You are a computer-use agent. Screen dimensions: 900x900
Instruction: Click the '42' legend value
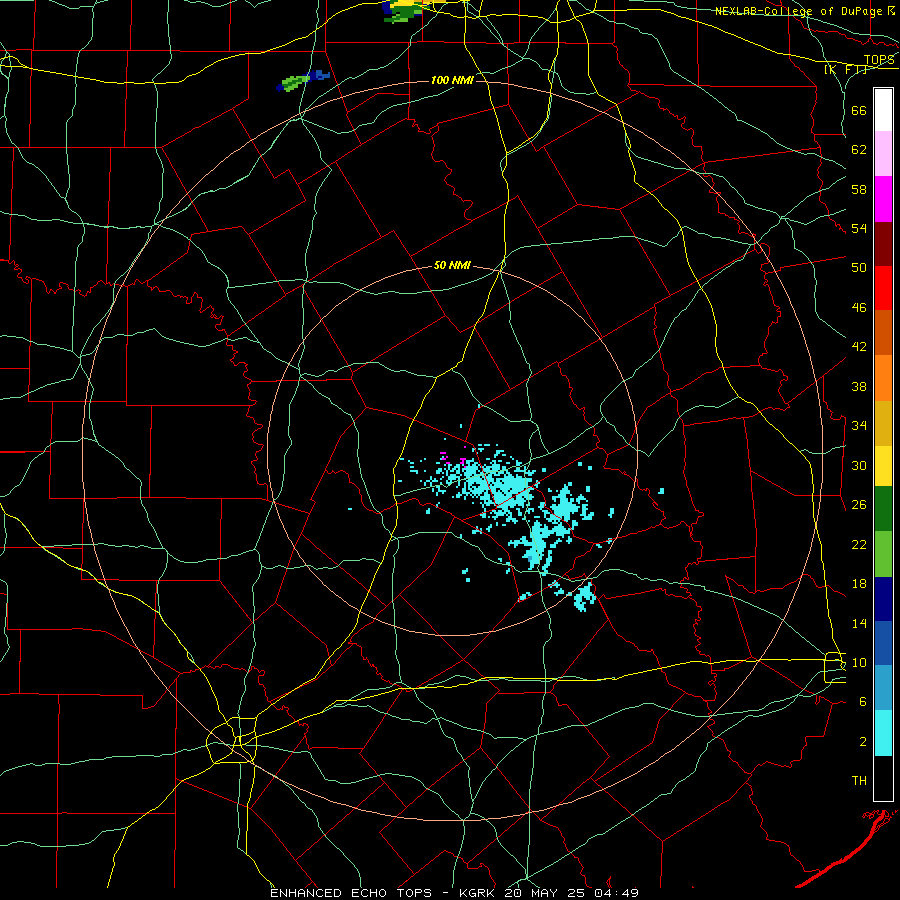click(859, 347)
